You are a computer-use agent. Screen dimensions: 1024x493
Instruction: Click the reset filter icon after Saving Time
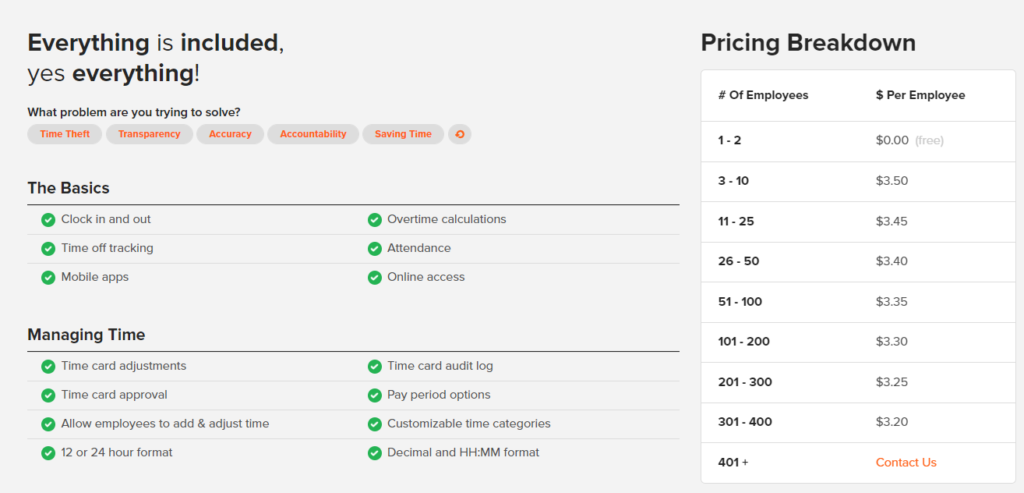460,134
